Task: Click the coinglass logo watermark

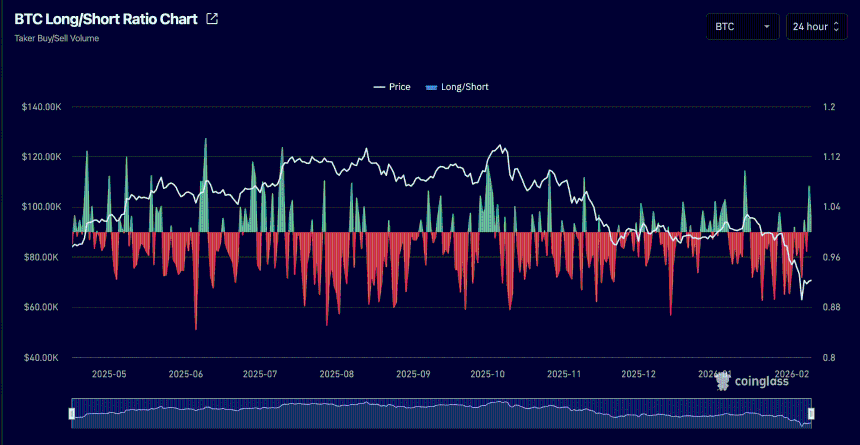Action: click(x=756, y=381)
